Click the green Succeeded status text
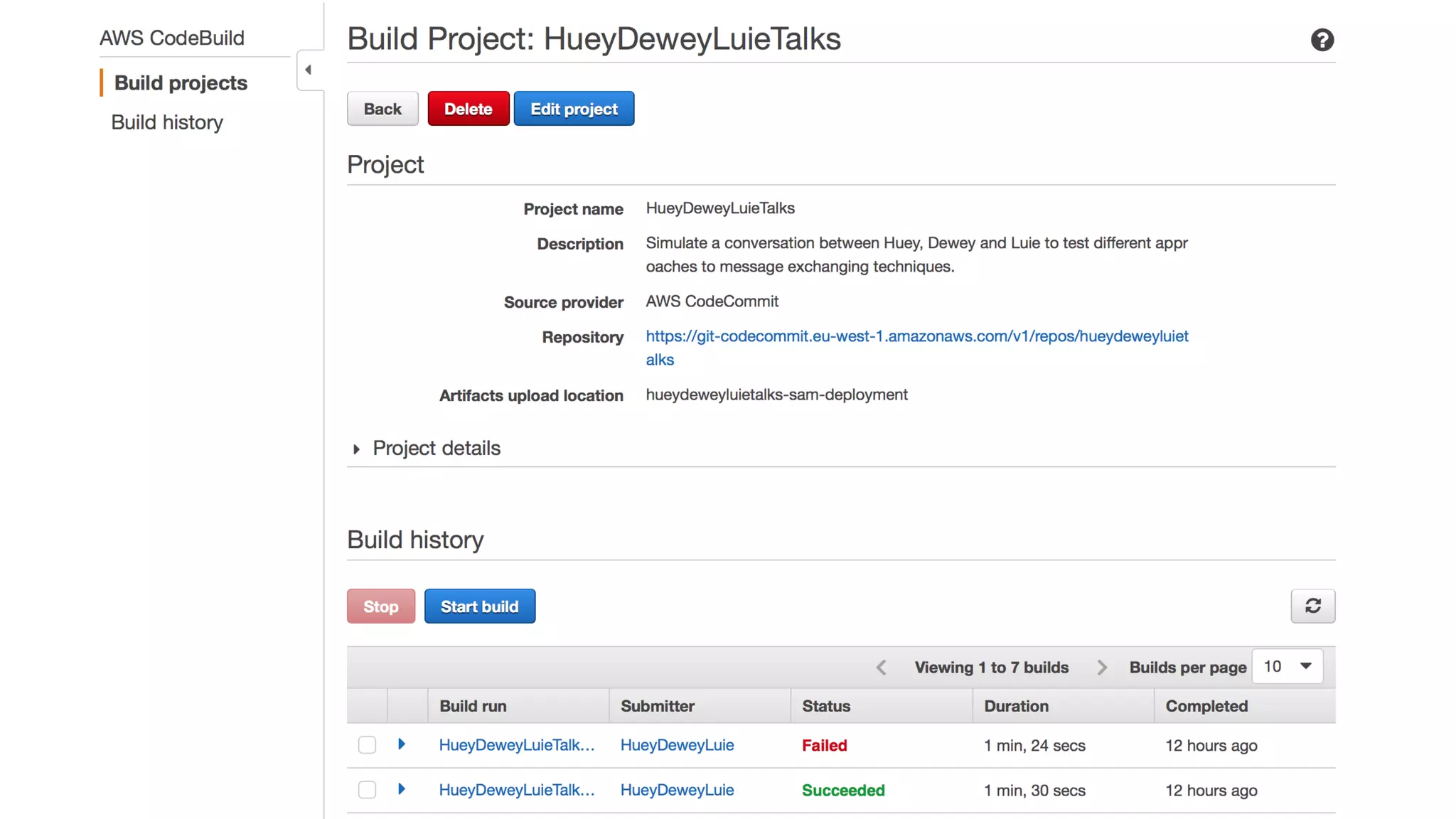This screenshot has width=1456, height=819. pos(843,790)
